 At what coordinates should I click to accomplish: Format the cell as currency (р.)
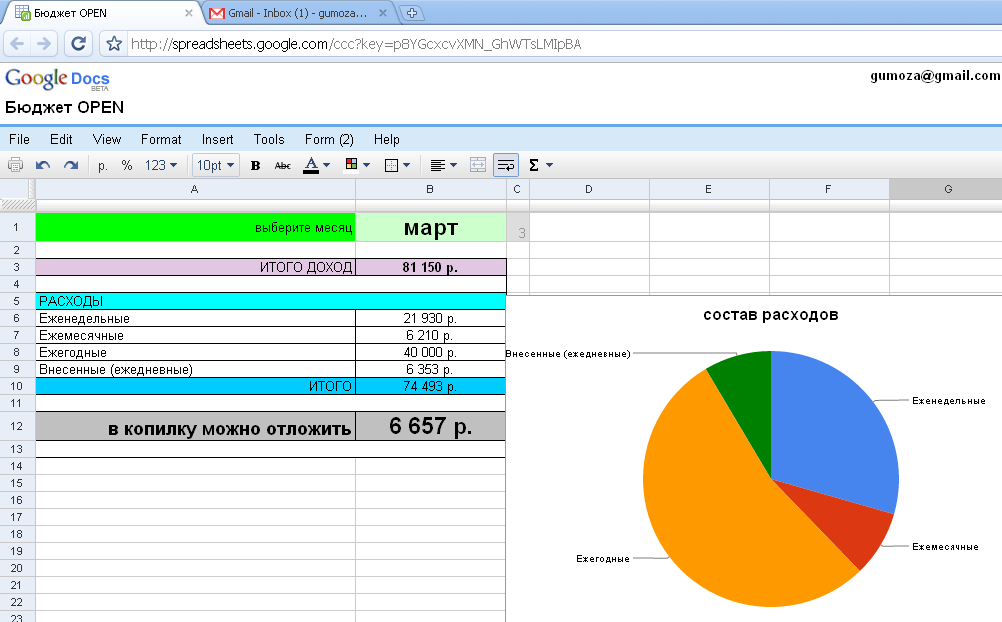(x=103, y=165)
